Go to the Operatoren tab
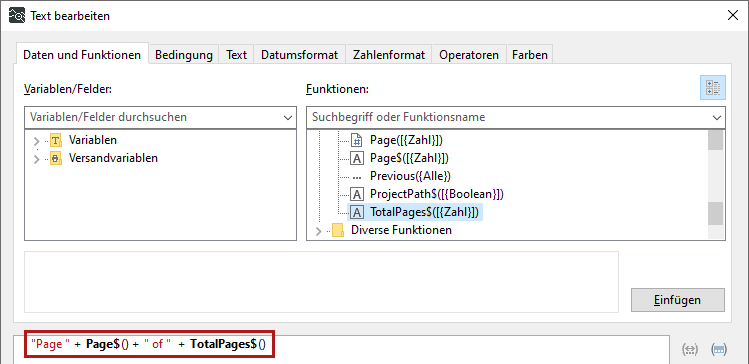 pos(469,55)
